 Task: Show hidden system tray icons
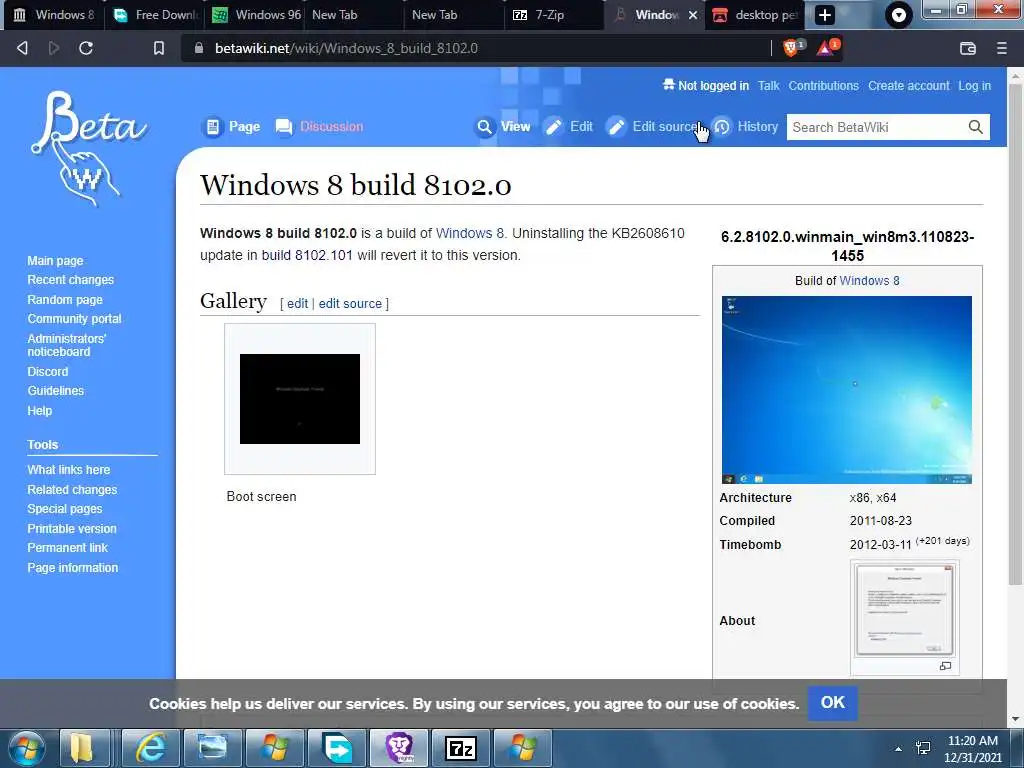(x=898, y=749)
